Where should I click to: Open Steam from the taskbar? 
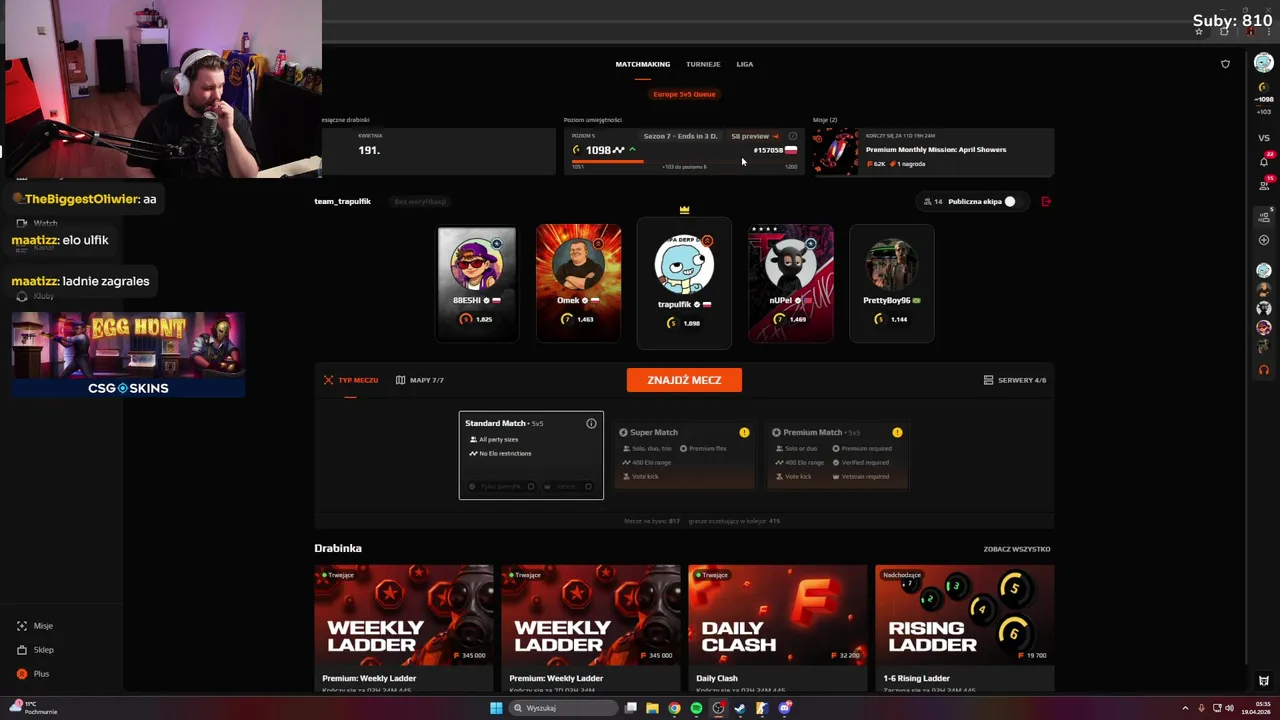click(740, 708)
